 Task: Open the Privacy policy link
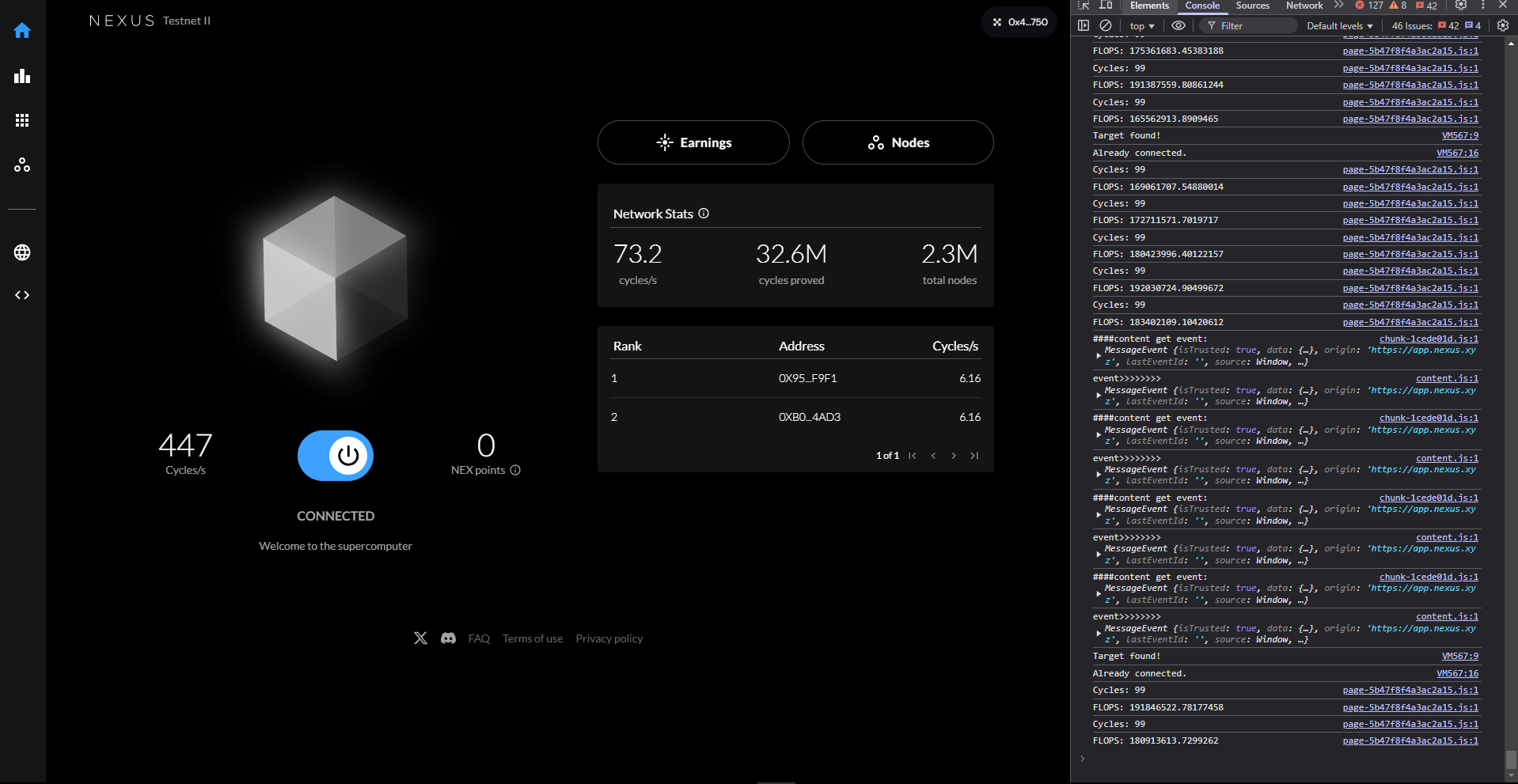tap(609, 638)
